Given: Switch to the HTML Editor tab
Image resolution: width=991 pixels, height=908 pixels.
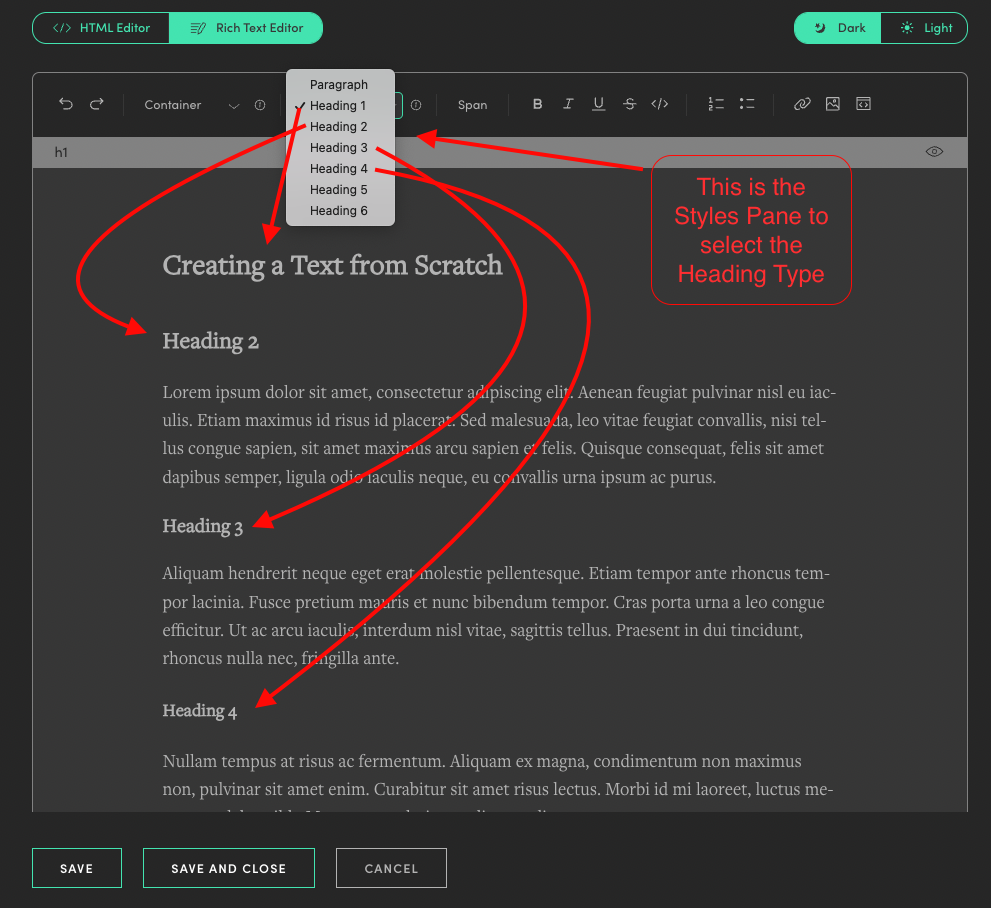Looking at the screenshot, I should [100, 27].
